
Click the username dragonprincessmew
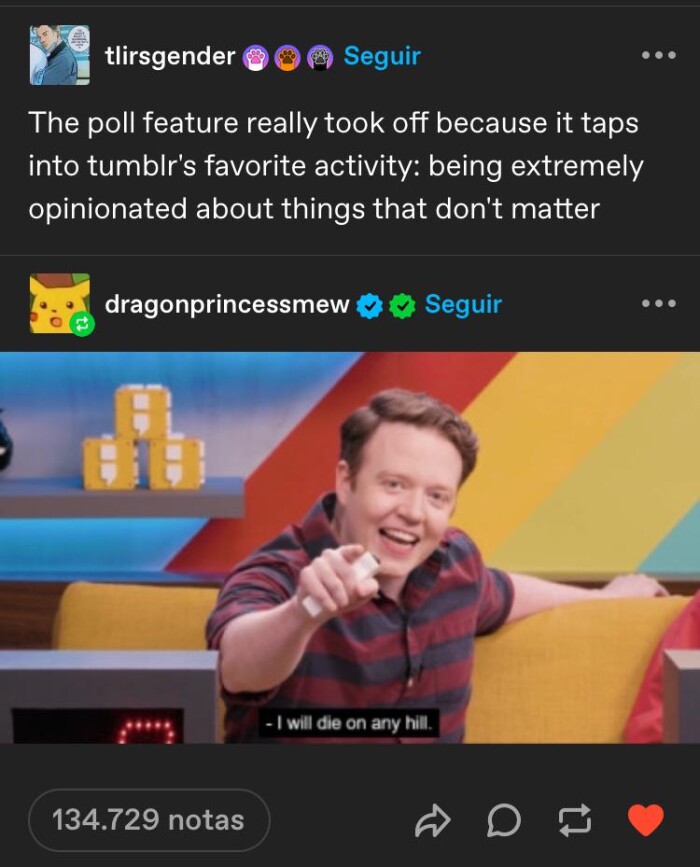coord(227,304)
